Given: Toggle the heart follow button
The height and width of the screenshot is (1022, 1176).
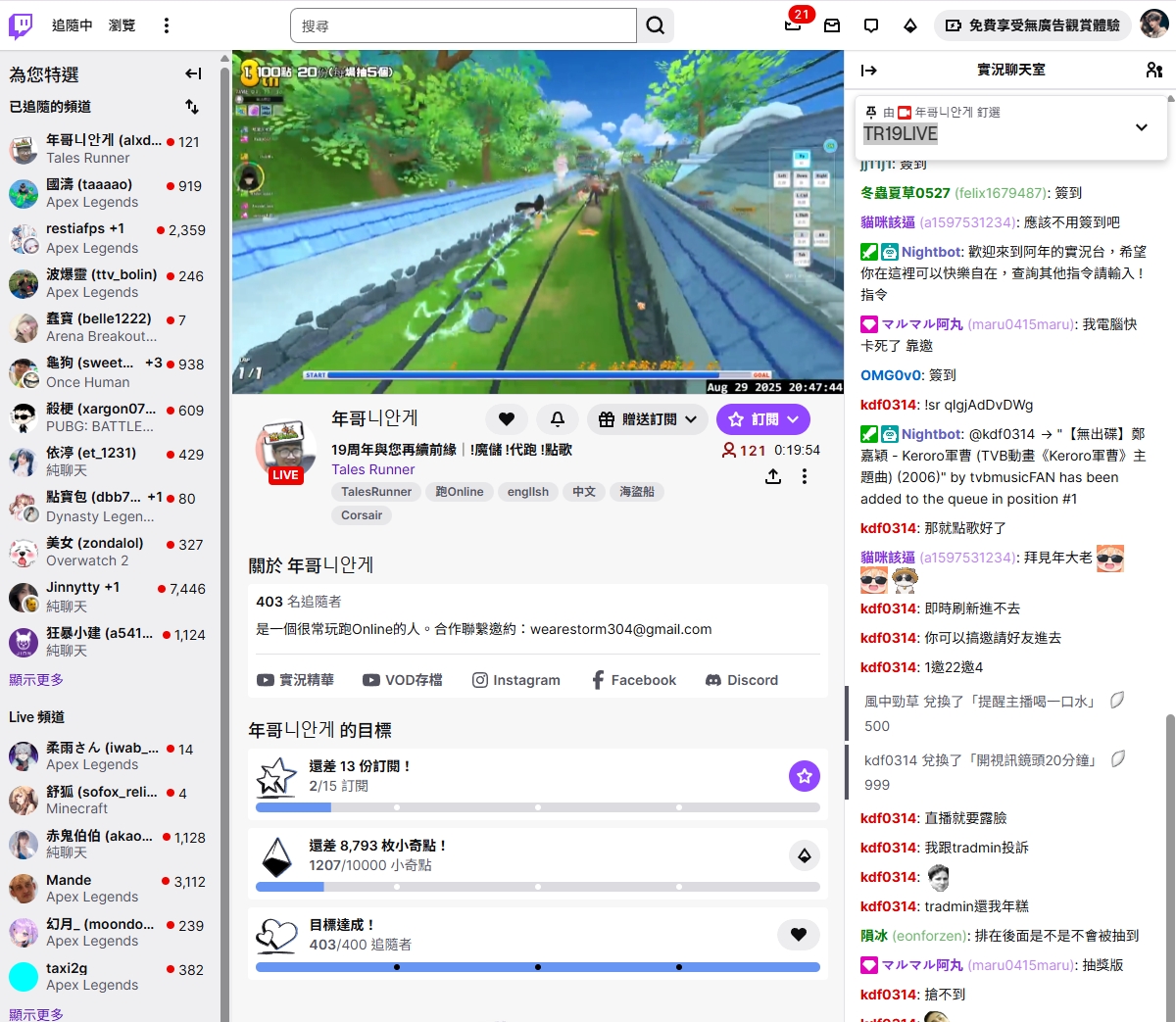Looking at the screenshot, I should pos(507,419).
